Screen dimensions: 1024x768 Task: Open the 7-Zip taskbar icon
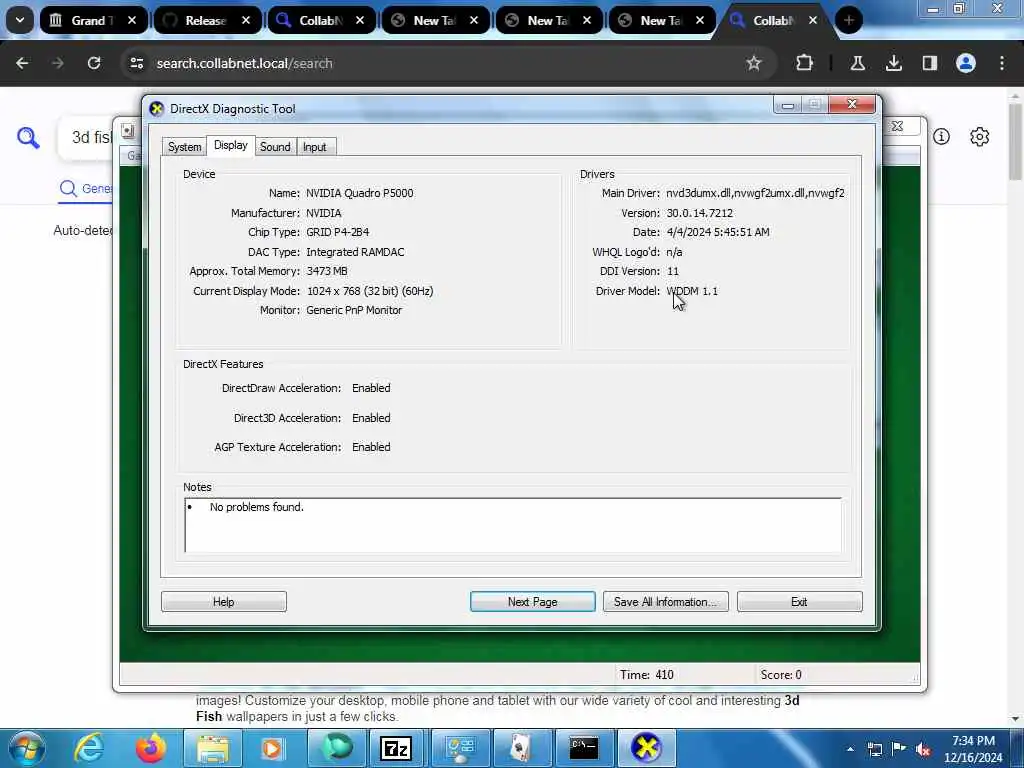(x=396, y=748)
